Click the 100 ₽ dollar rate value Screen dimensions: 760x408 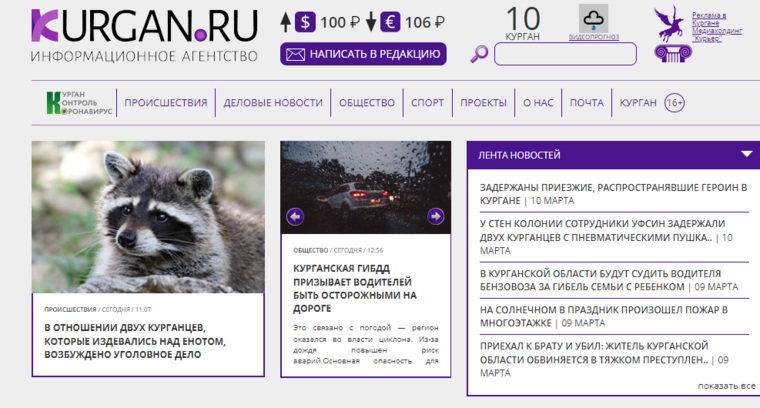pyautogui.click(x=340, y=22)
